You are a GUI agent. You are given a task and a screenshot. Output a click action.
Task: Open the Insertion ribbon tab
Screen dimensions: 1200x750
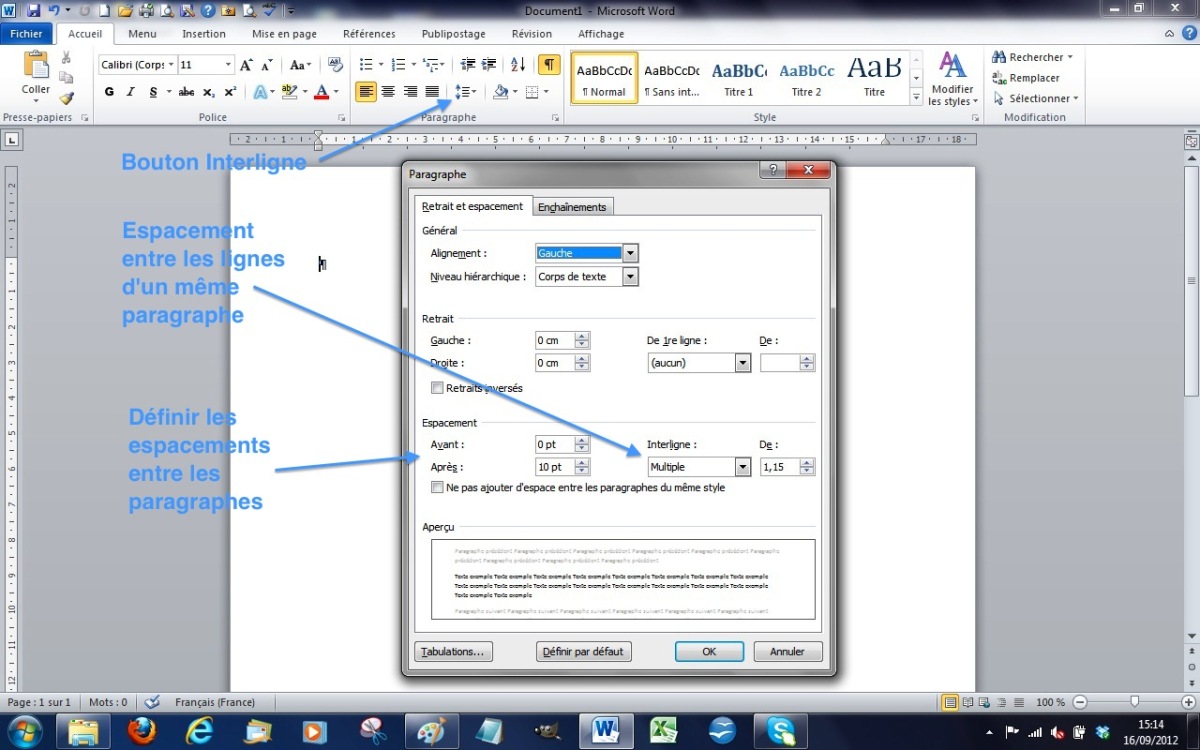[204, 34]
